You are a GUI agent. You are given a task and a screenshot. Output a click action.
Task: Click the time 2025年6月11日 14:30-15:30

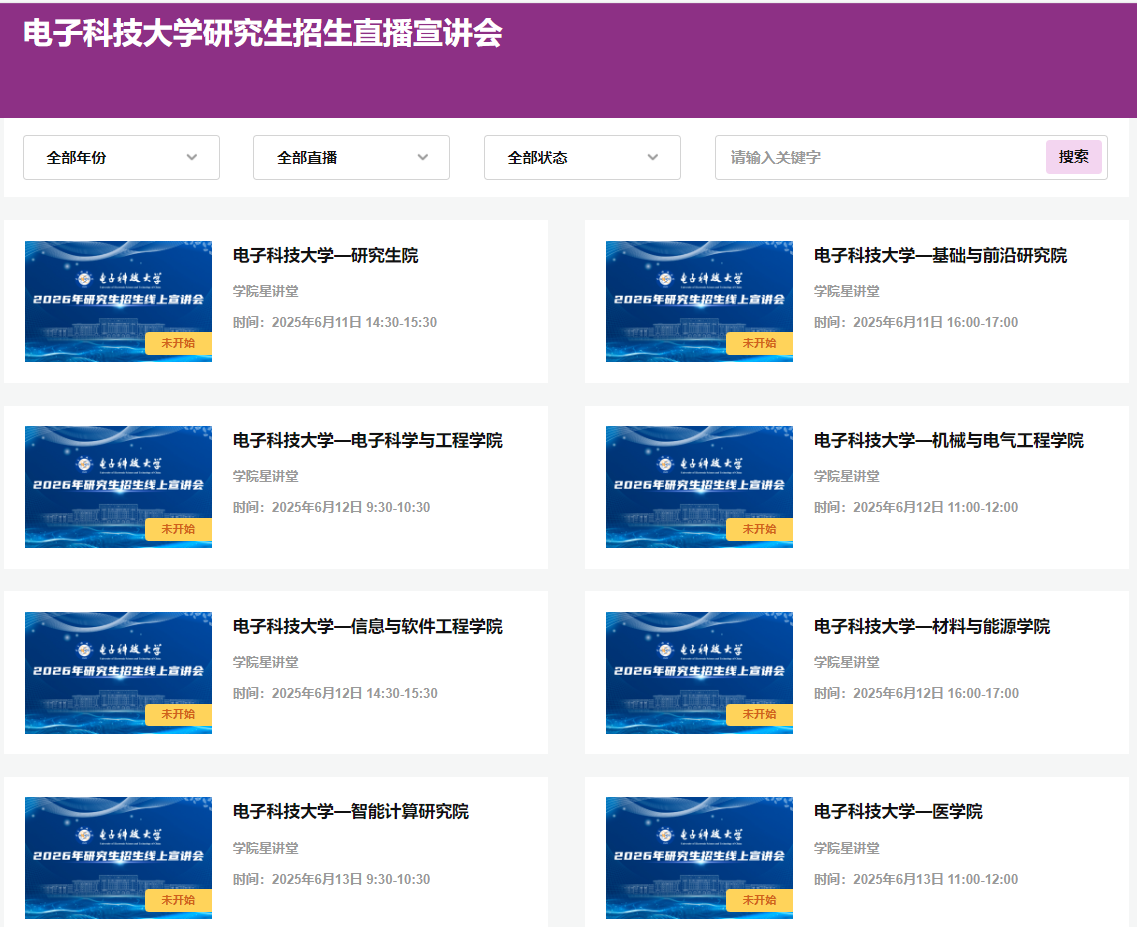tap(355, 322)
